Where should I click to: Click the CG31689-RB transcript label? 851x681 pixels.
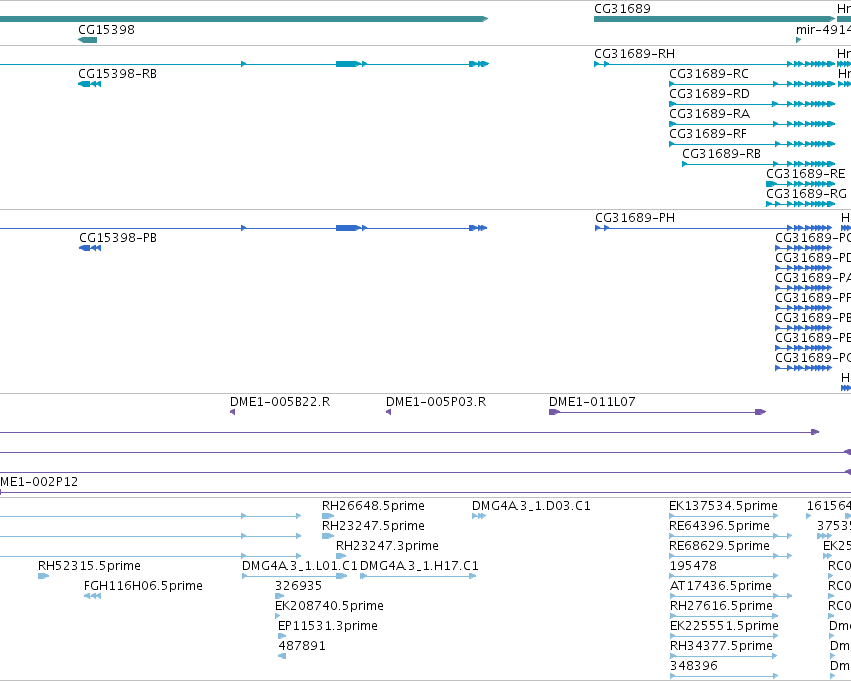721,154
